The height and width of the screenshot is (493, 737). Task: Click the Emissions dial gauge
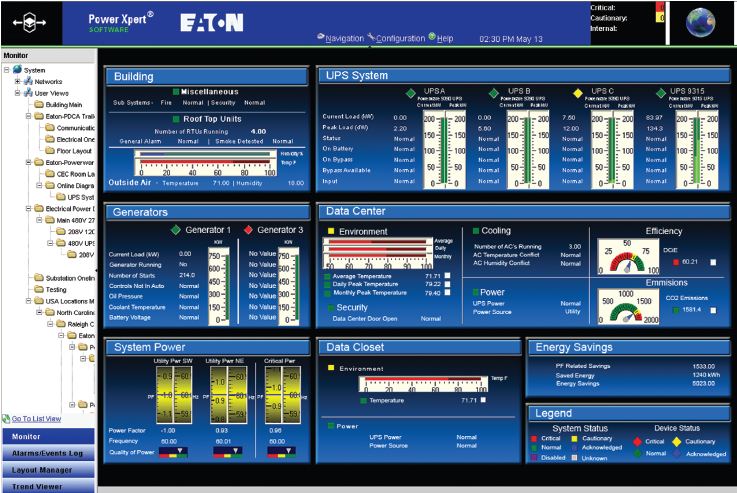click(627, 307)
